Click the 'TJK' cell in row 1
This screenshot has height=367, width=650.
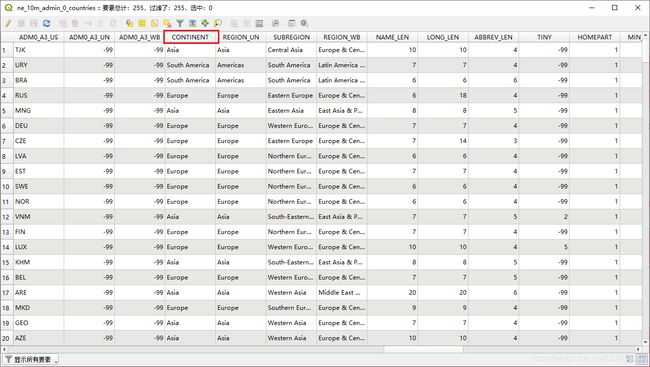pyautogui.click(x=39, y=50)
